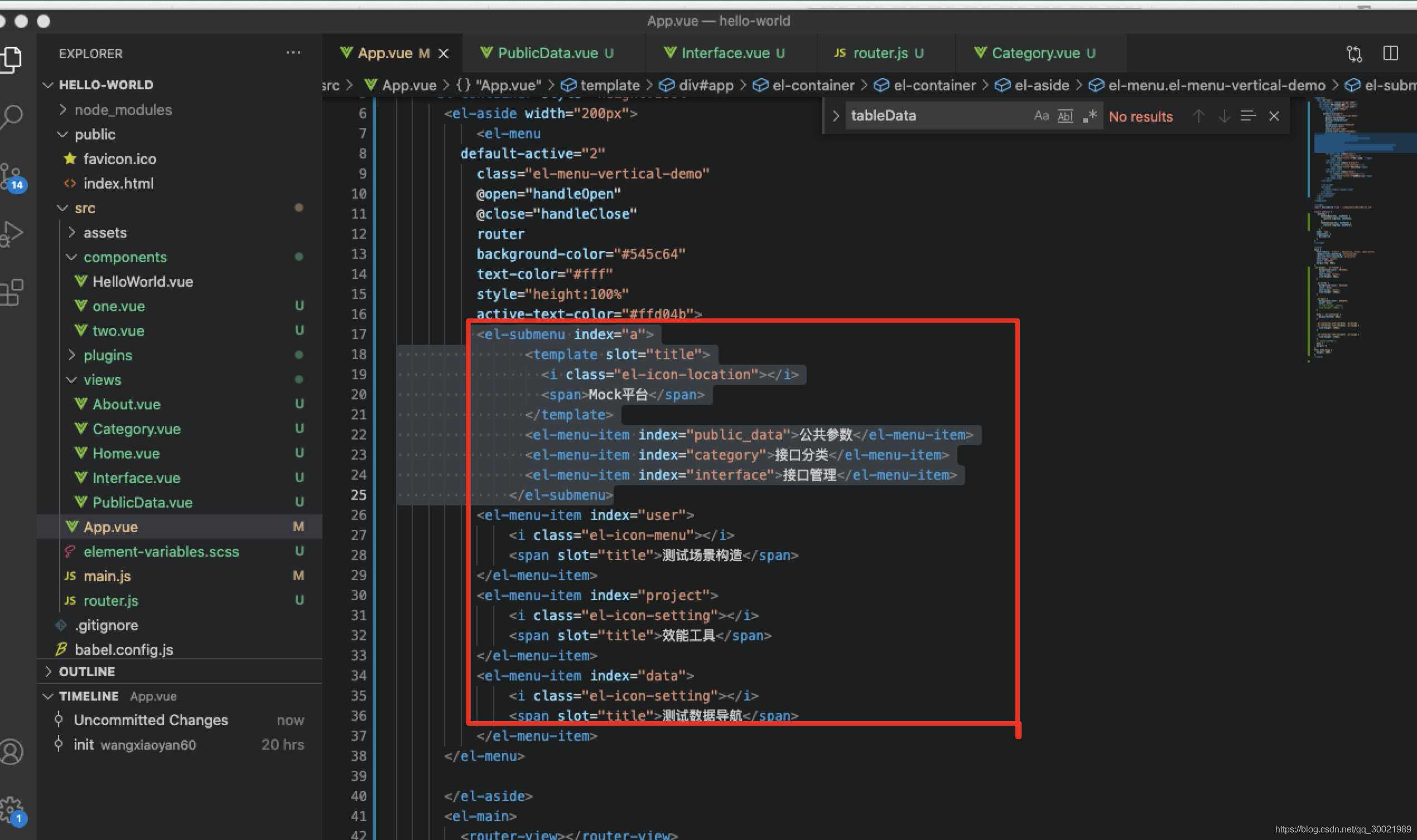This screenshot has width=1417, height=840.
Task: Click the Open Changes compare icon
Action: tap(1353, 53)
